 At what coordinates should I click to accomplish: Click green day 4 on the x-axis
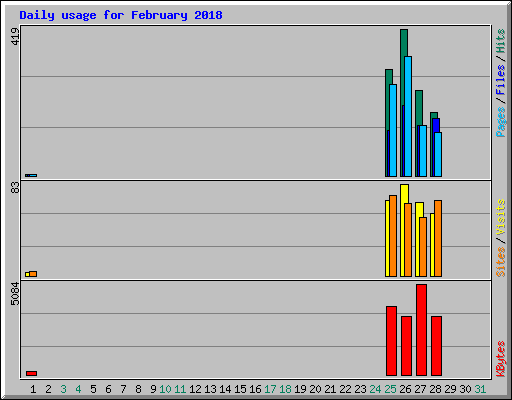[78, 389]
